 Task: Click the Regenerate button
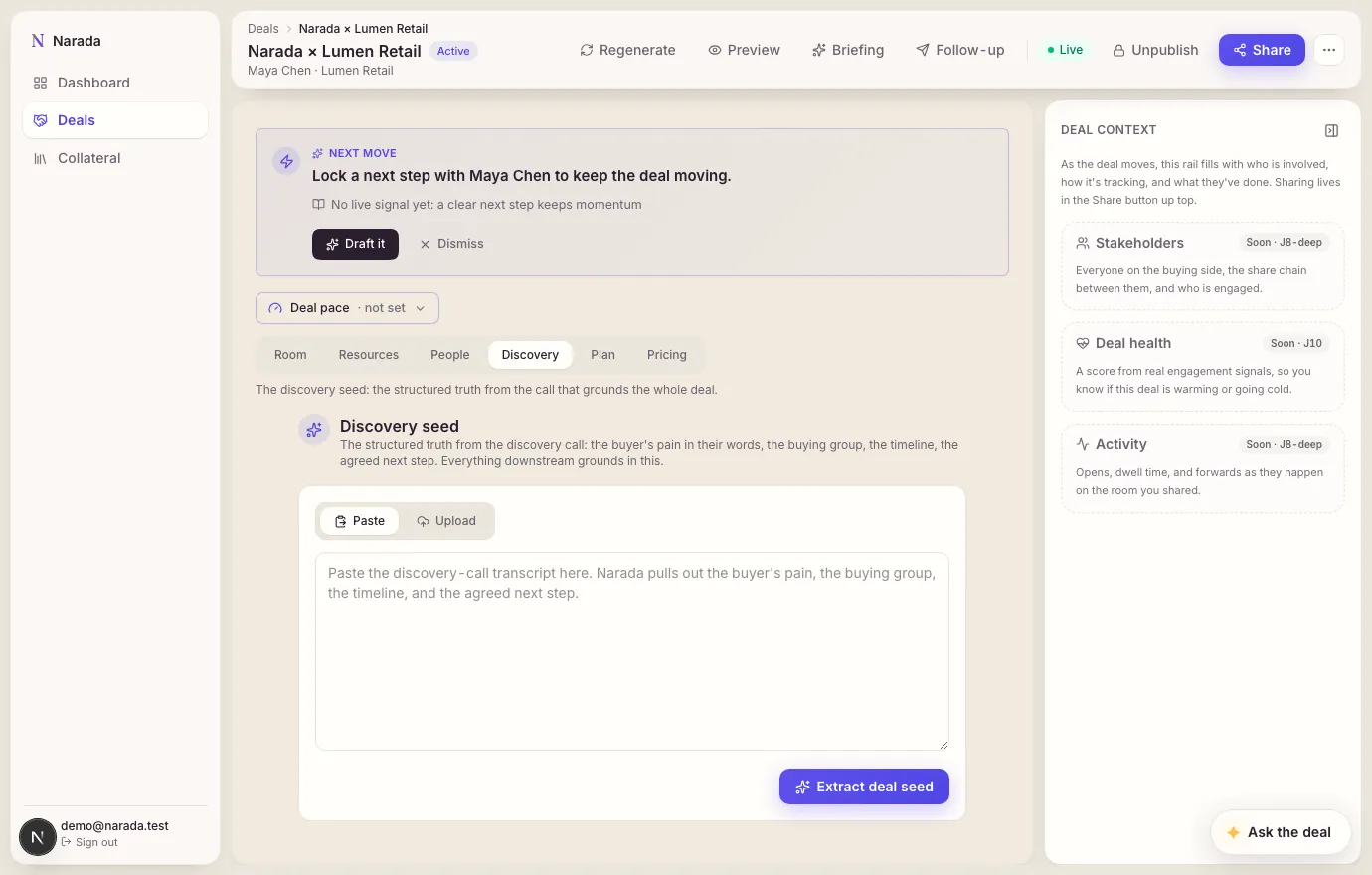pyautogui.click(x=627, y=50)
